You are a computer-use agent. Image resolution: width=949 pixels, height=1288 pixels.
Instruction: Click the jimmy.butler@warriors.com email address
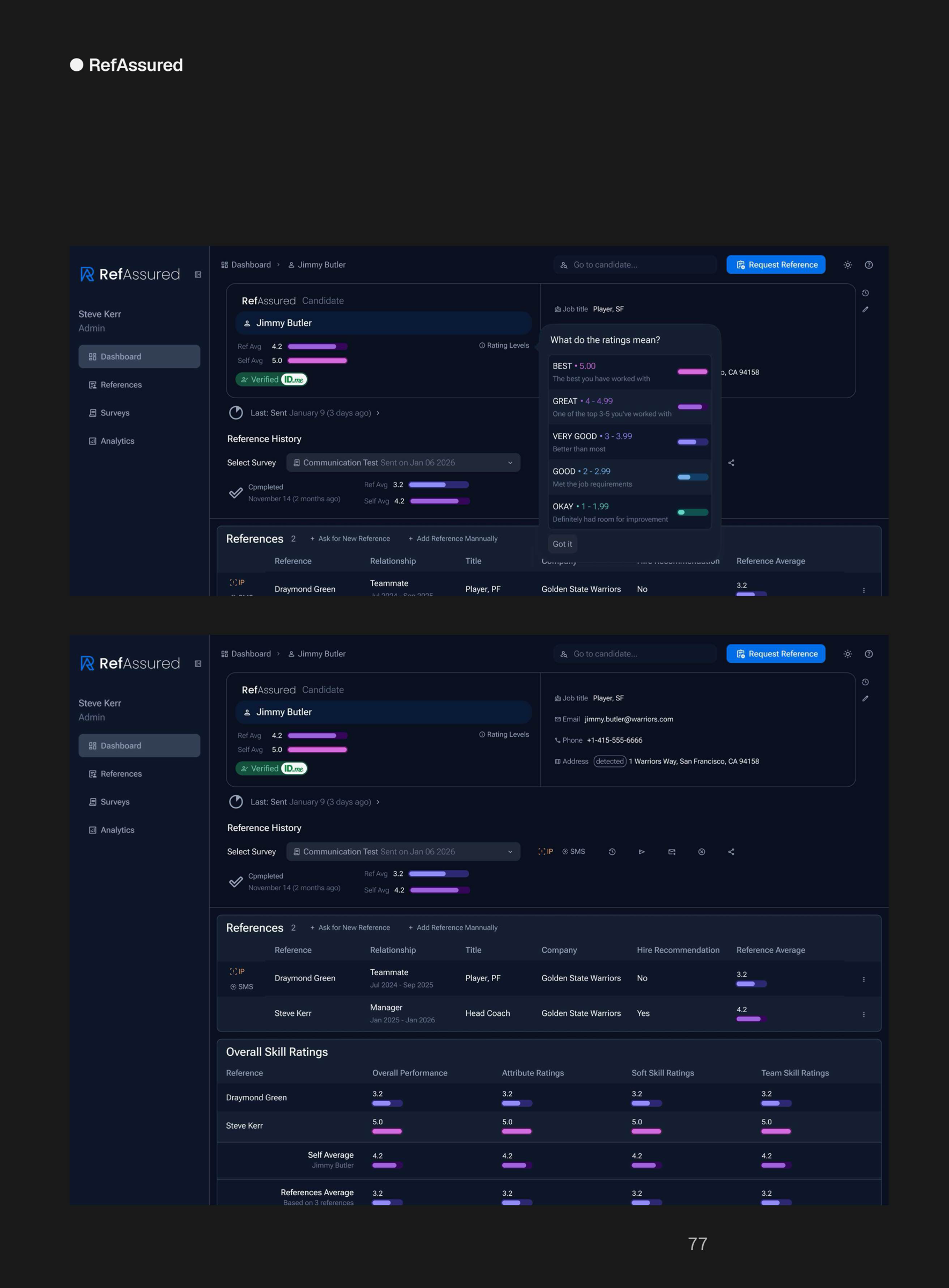(628, 719)
